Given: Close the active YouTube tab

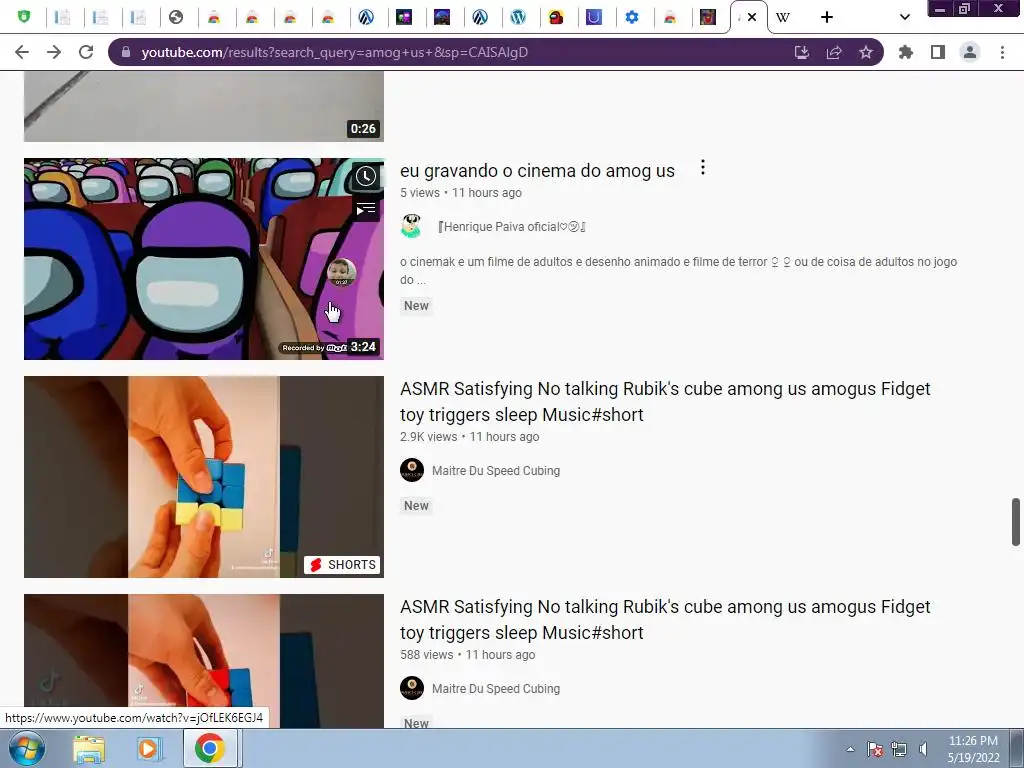Looking at the screenshot, I should tap(752, 17).
